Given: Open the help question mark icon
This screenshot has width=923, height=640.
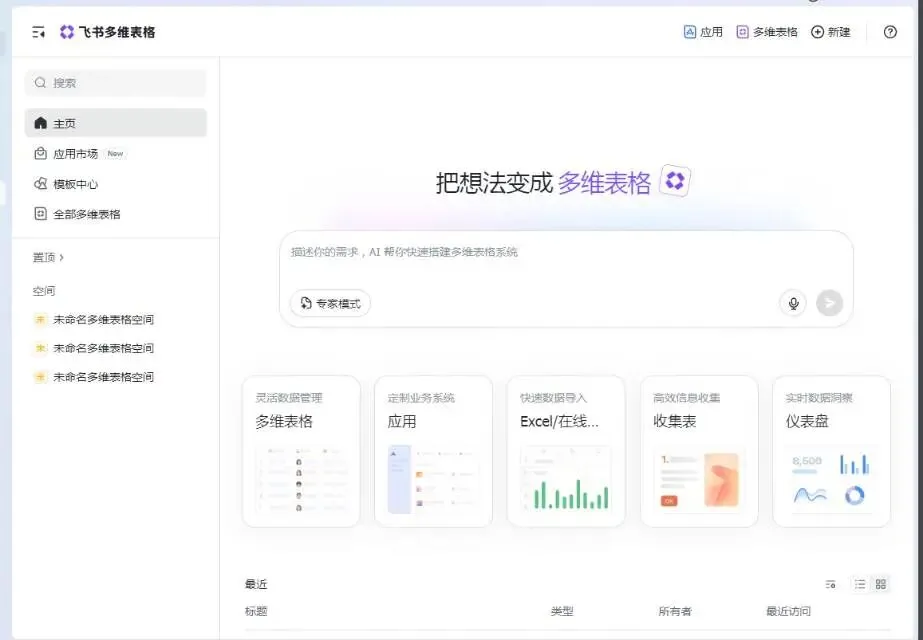Looking at the screenshot, I should 890,32.
